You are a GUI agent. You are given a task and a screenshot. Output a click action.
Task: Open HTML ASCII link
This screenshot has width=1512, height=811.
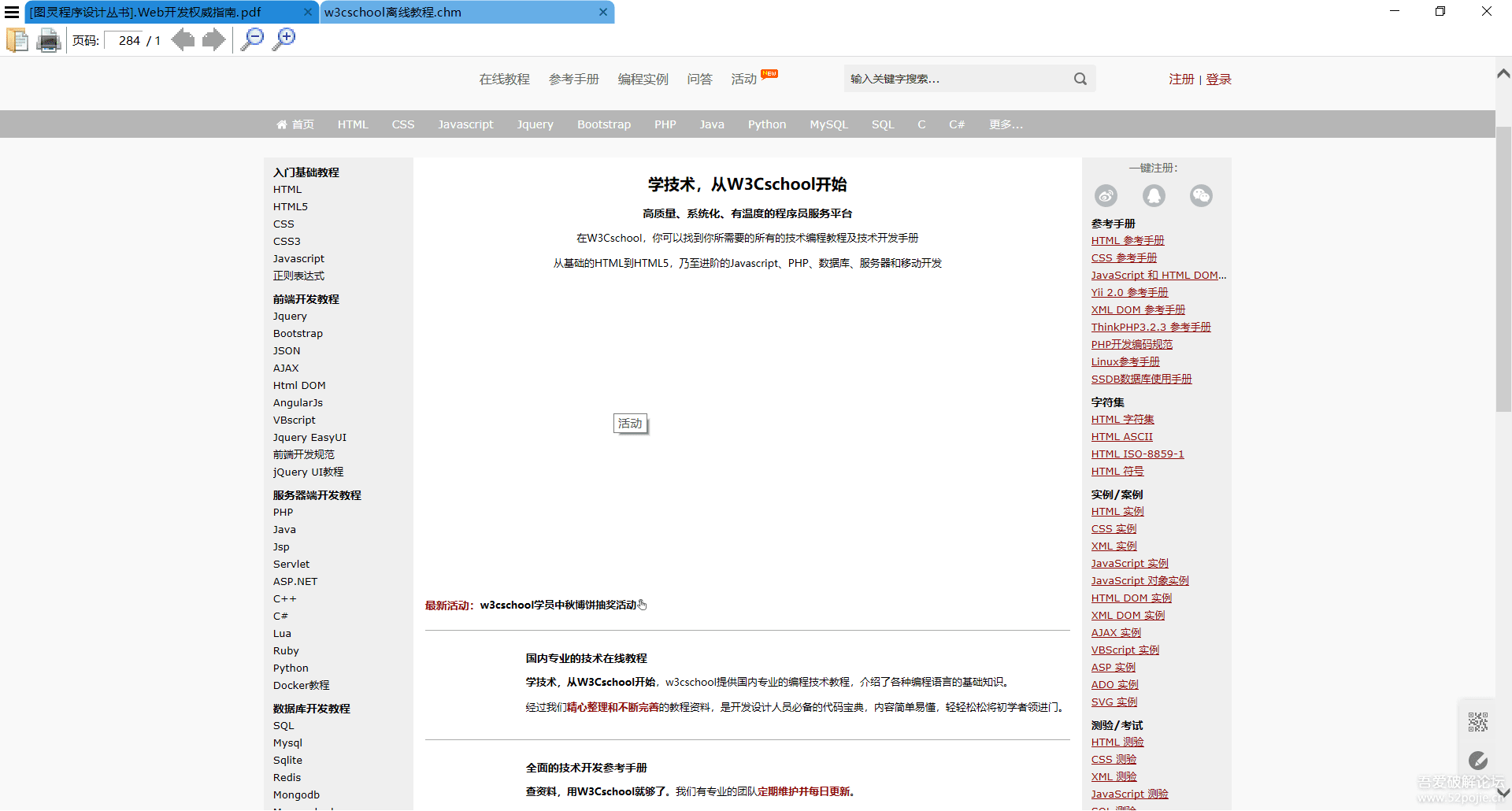pos(1122,437)
